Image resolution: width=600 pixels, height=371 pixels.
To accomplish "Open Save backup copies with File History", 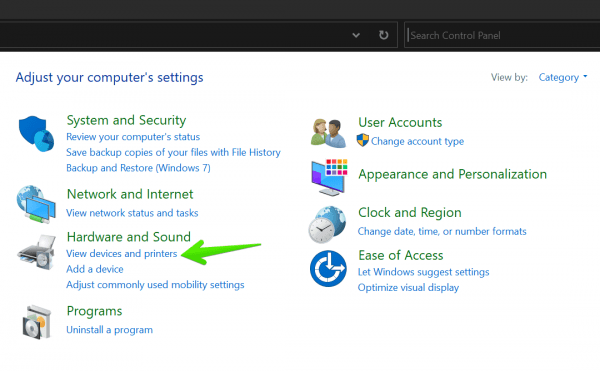I will pos(173,152).
